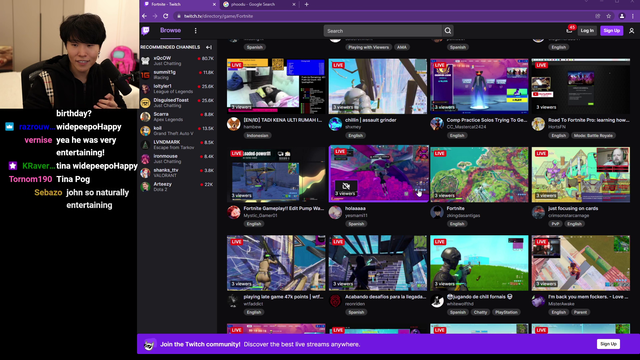Open the zkingdasantigas channel name link
Image resolution: width=640 pixels, height=360 pixels.
click(x=463, y=216)
